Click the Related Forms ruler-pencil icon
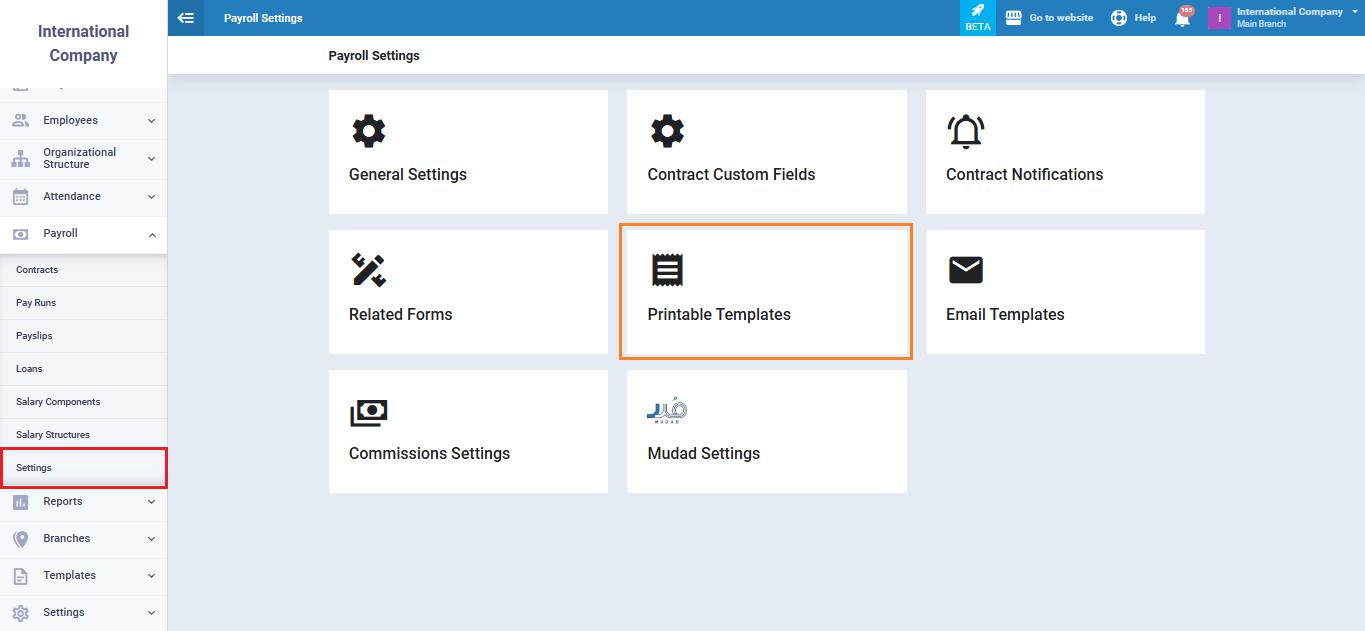The image size is (1365, 631). 368,270
